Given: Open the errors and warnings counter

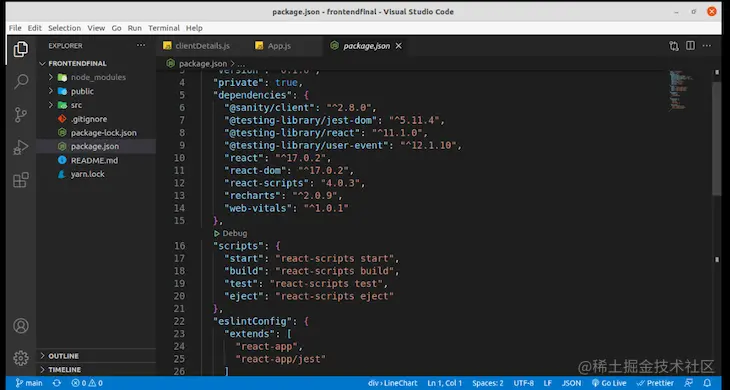Looking at the screenshot, I should pyautogui.click(x=87, y=383).
